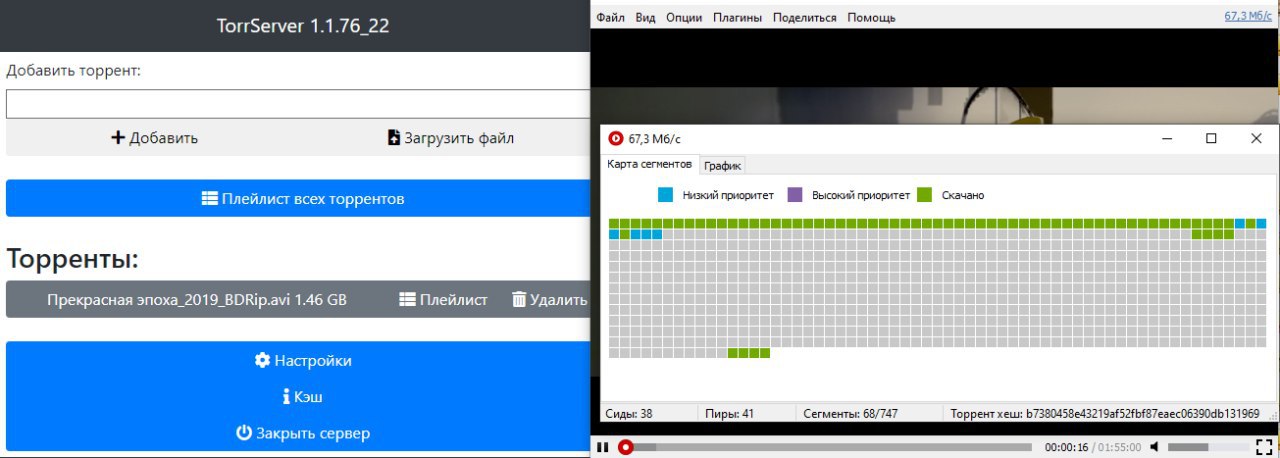Click the Торрент хеш status text
The image size is (1280, 458).
click(1104, 413)
